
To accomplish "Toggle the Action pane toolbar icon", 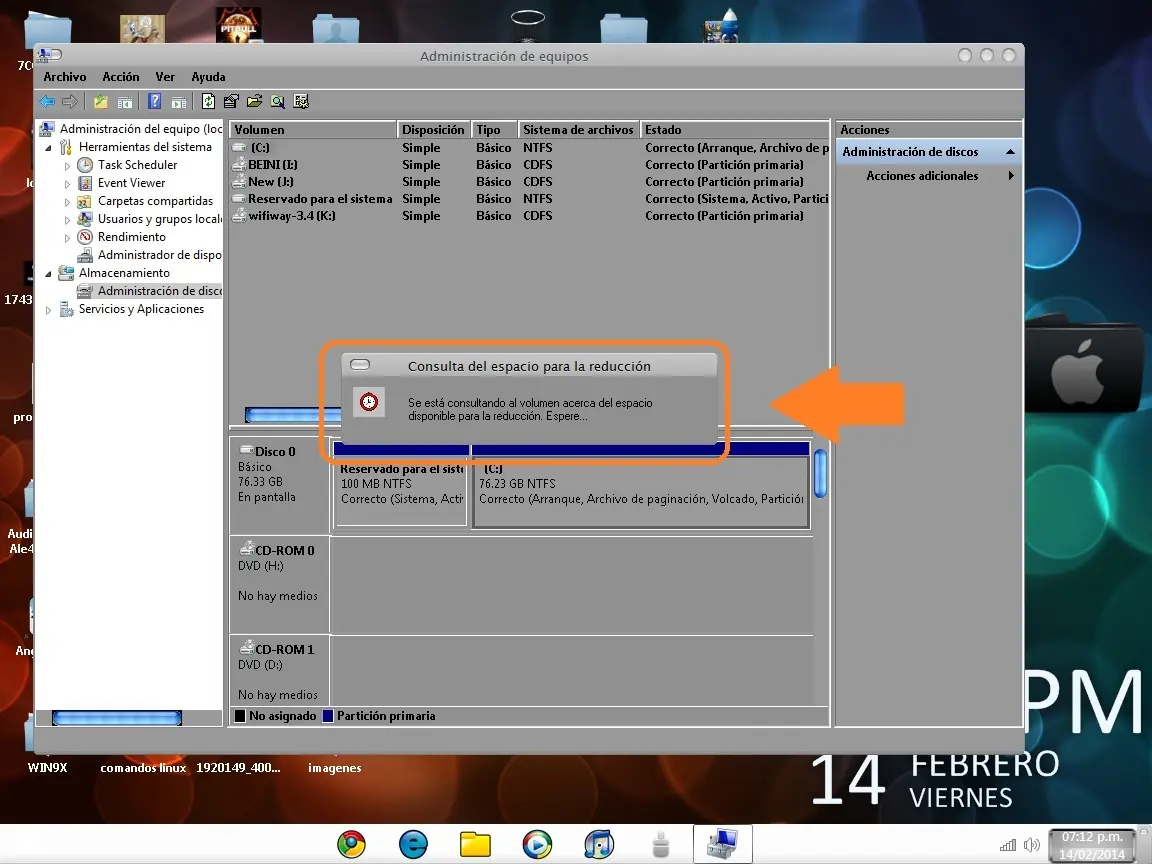I will pos(179,101).
